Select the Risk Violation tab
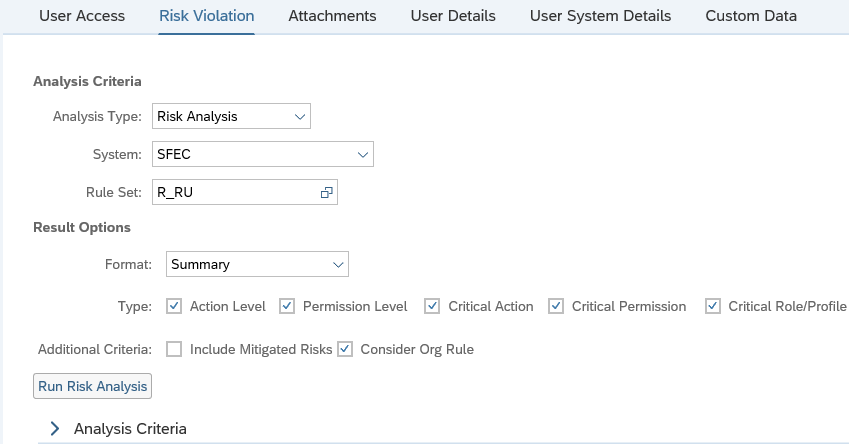849x444 pixels. pos(207,16)
